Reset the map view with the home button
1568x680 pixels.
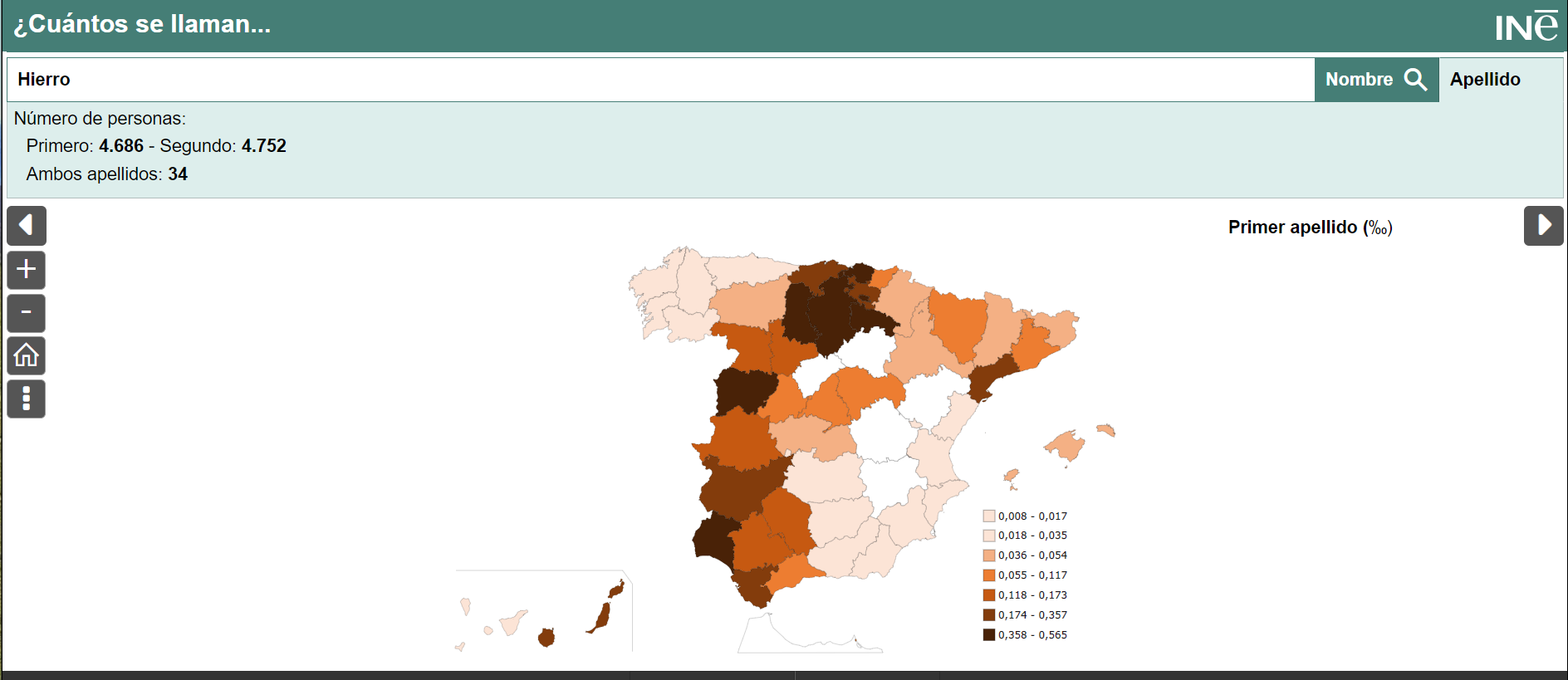pos(27,356)
